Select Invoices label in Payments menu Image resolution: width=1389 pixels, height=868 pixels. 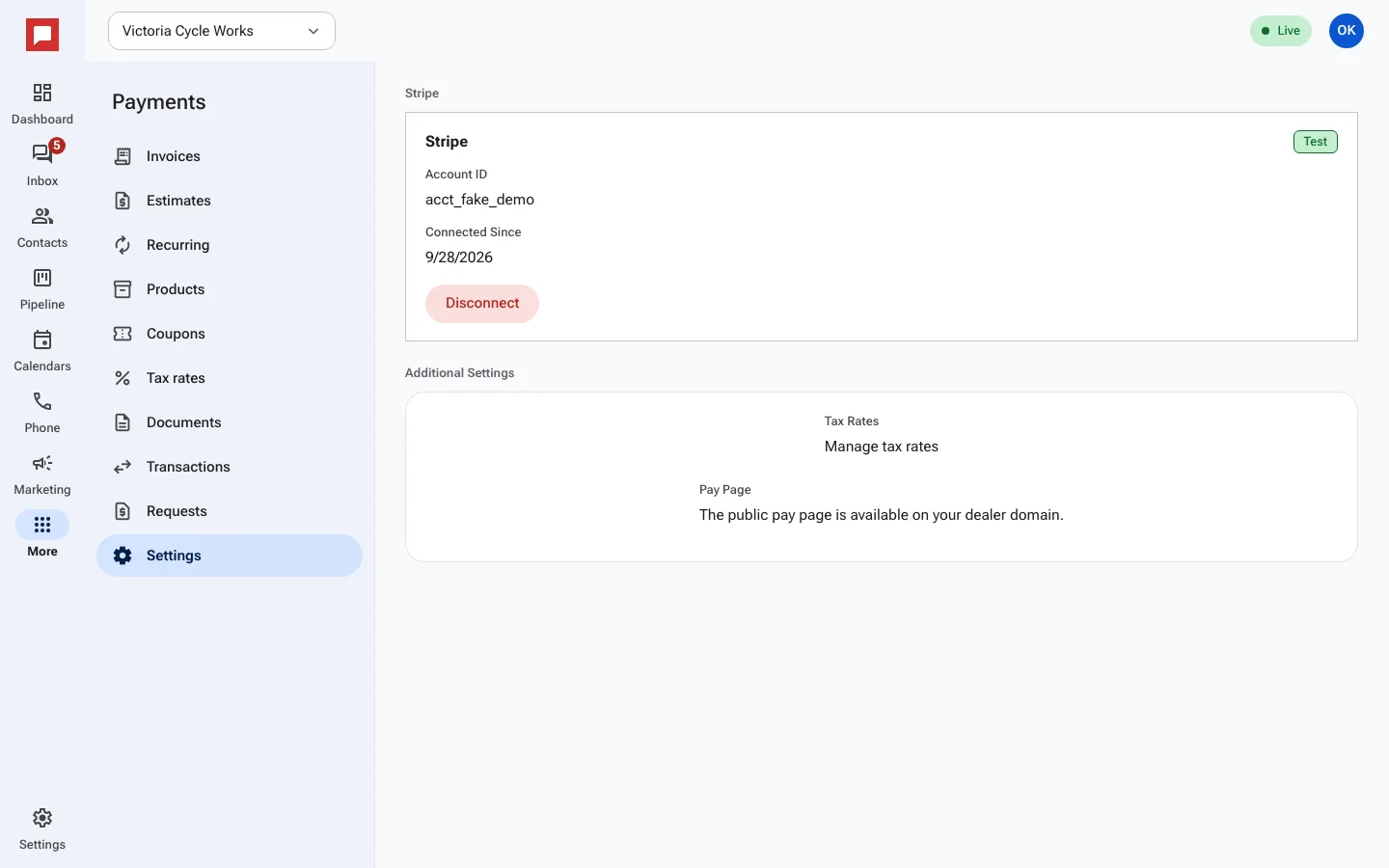174,156
